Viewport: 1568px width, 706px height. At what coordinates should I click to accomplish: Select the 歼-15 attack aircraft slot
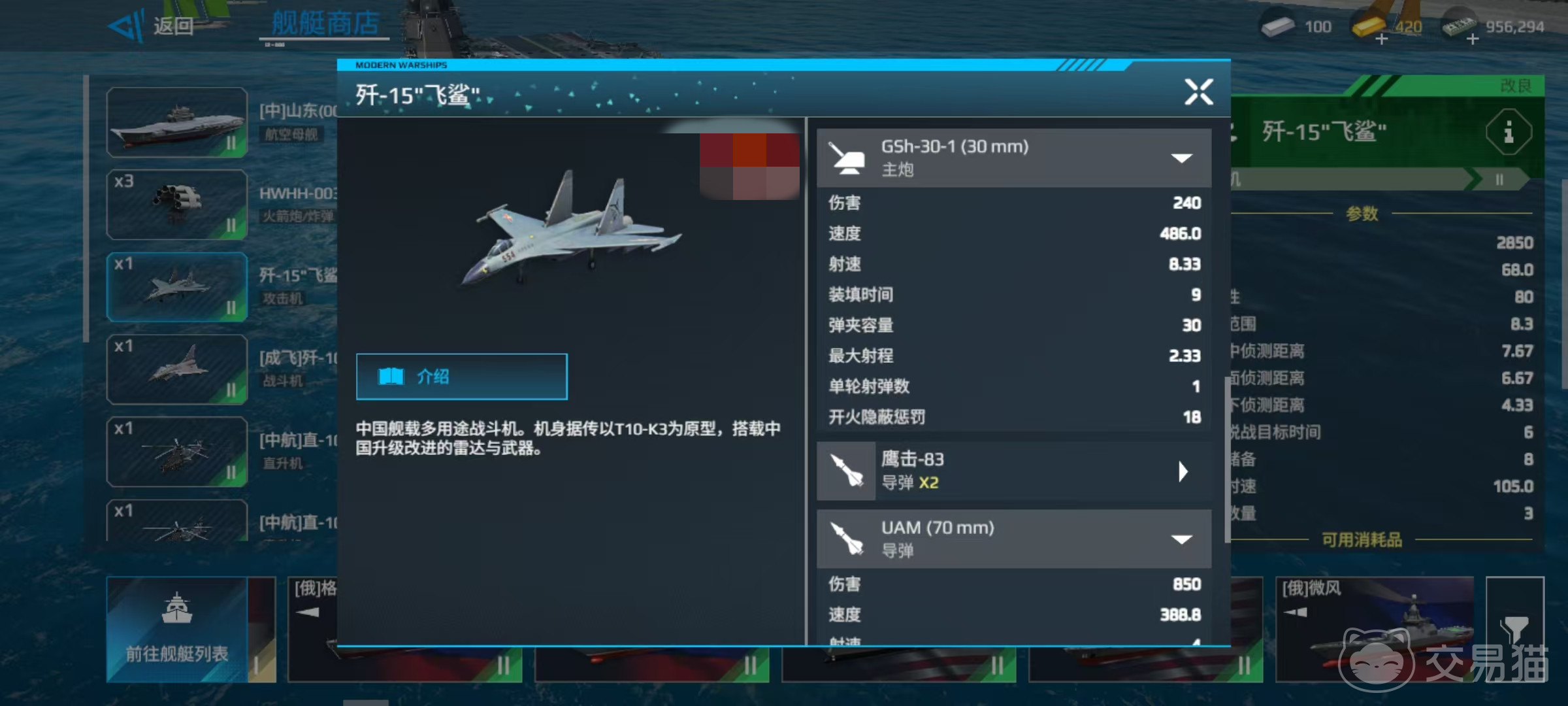pyautogui.click(x=177, y=287)
